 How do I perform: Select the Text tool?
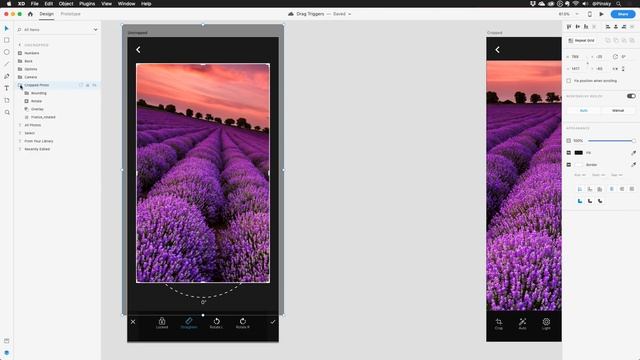[7, 88]
